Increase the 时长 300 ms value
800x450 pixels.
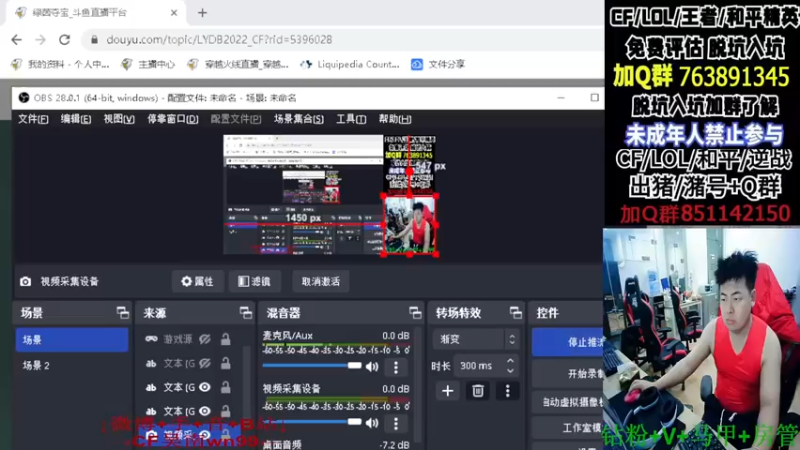point(510,361)
